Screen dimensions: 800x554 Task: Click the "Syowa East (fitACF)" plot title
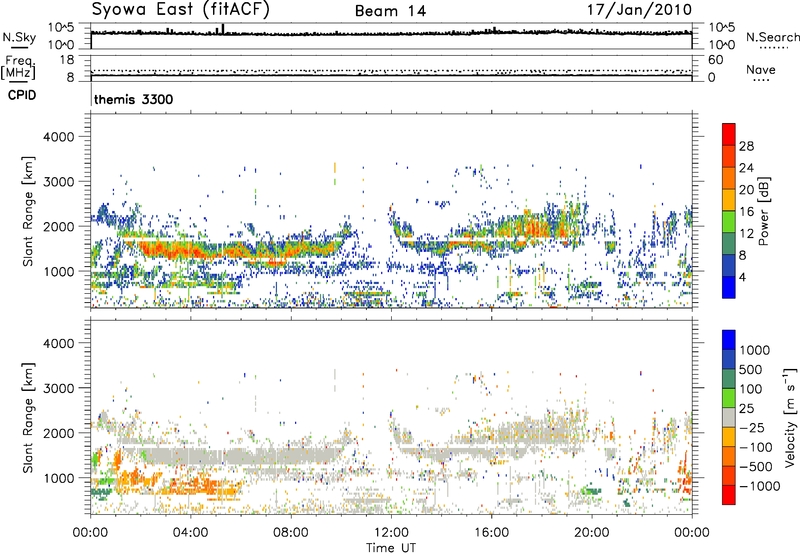[181, 9]
